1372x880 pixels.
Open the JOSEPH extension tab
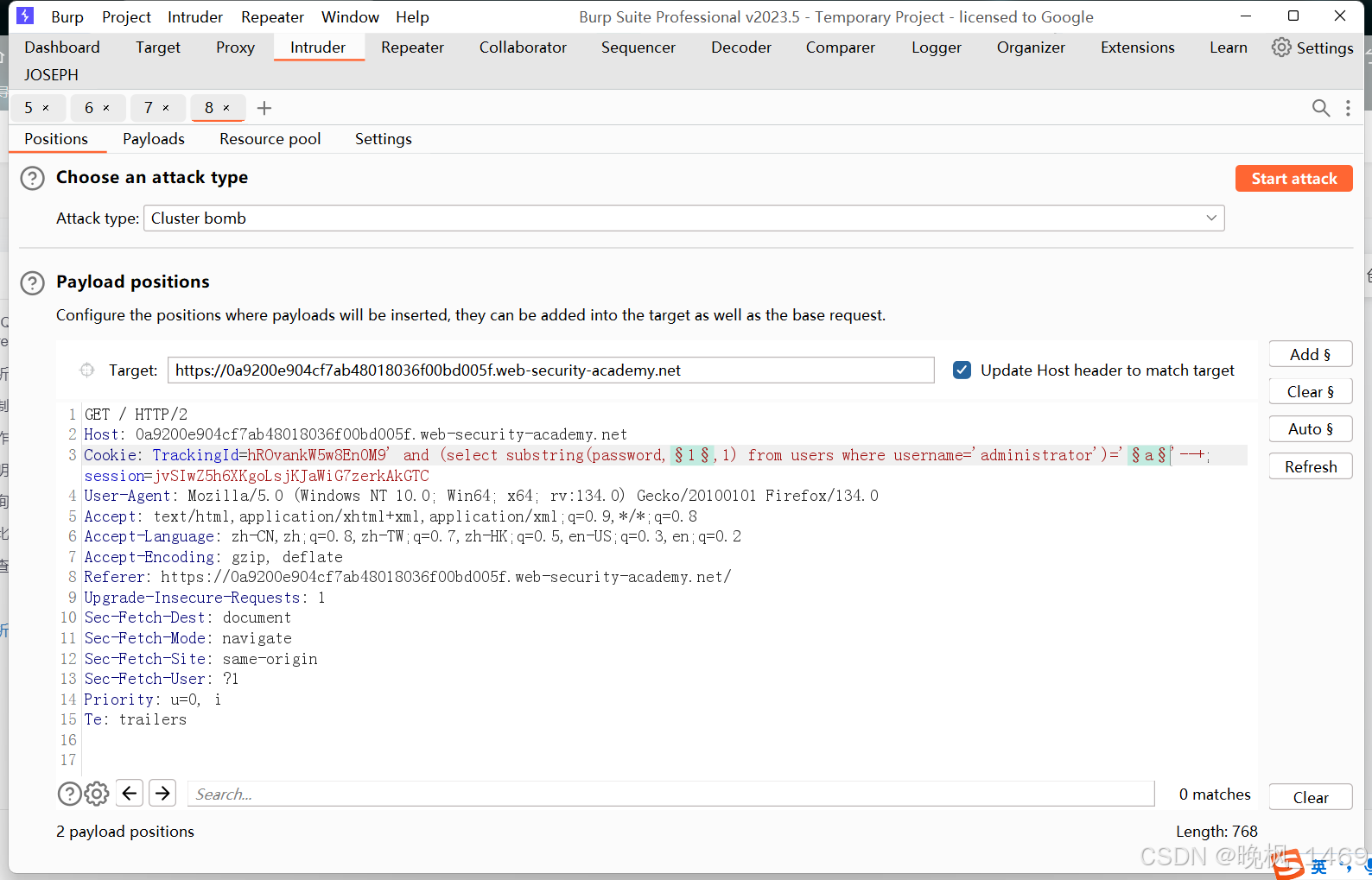point(51,75)
